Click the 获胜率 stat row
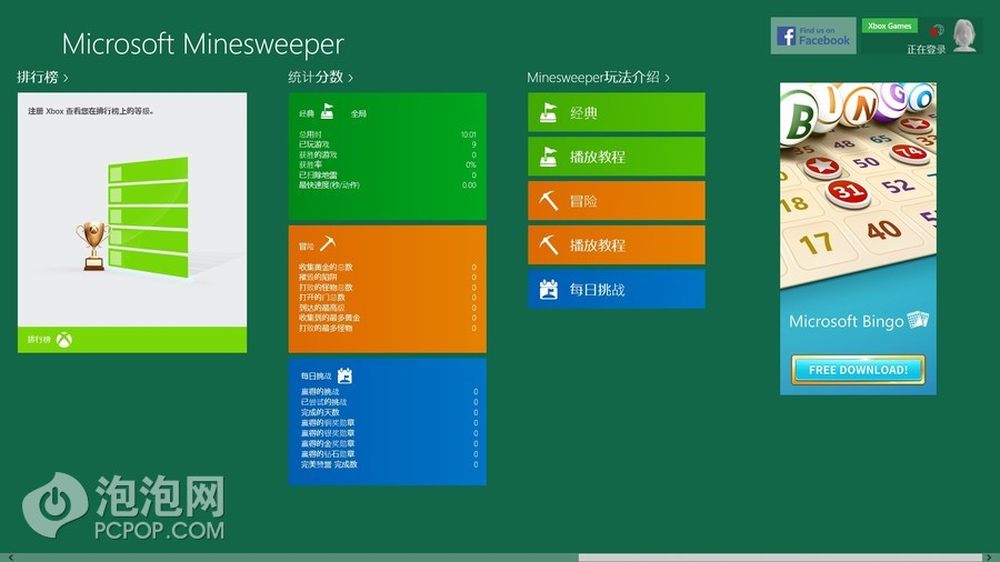The width and height of the screenshot is (1000, 562). point(387,165)
